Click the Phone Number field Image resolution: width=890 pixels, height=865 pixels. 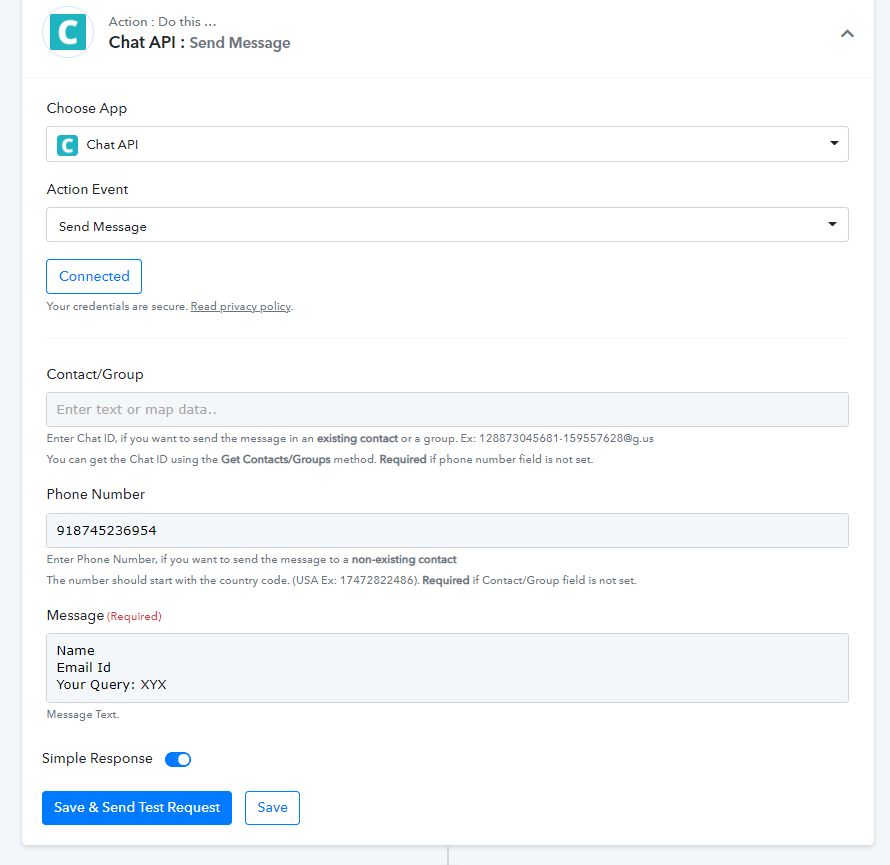pos(447,531)
